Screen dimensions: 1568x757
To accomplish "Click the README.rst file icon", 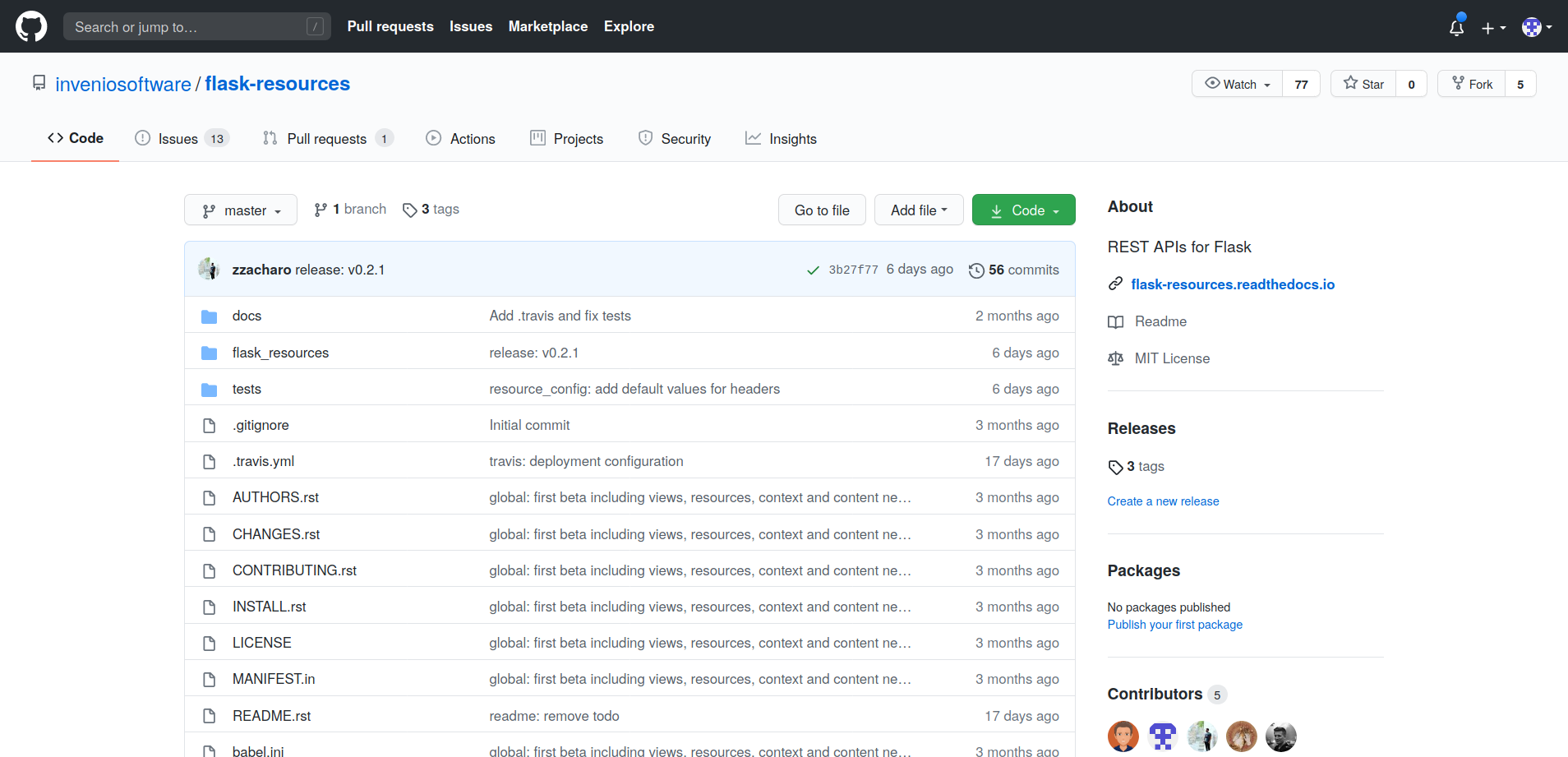I will [x=210, y=716].
